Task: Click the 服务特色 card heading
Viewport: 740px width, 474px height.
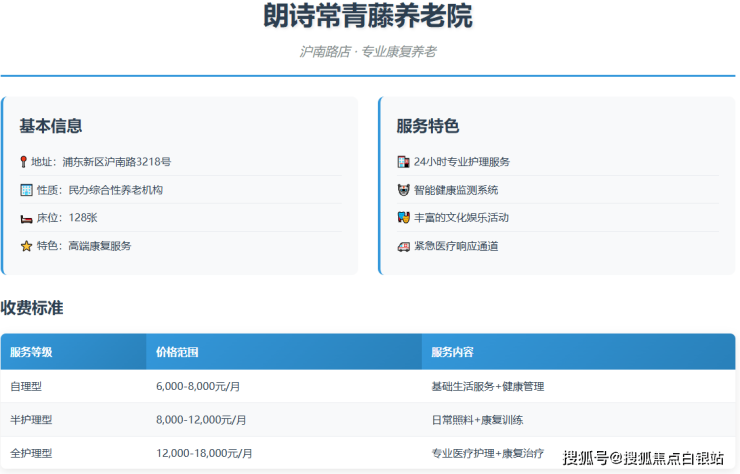Action: (427, 126)
